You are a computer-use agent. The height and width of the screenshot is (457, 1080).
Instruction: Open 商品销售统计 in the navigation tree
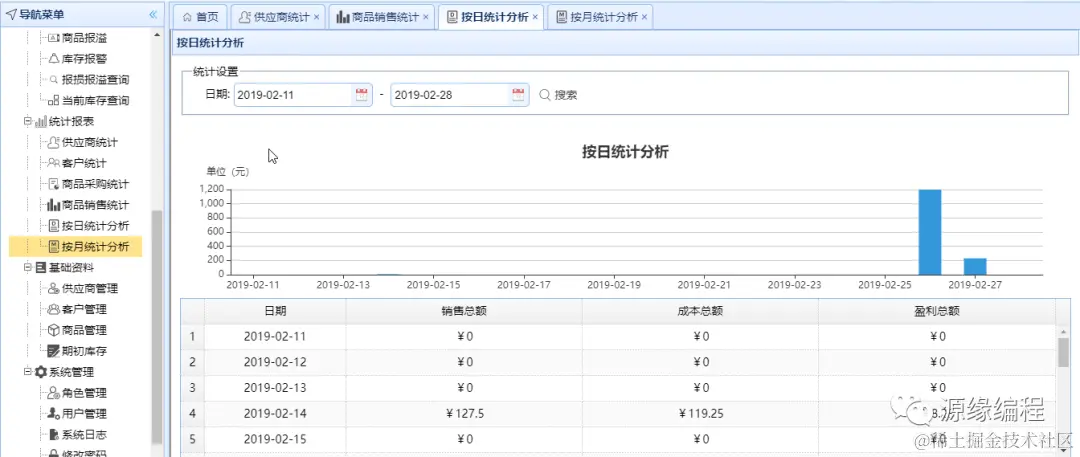(x=88, y=205)
